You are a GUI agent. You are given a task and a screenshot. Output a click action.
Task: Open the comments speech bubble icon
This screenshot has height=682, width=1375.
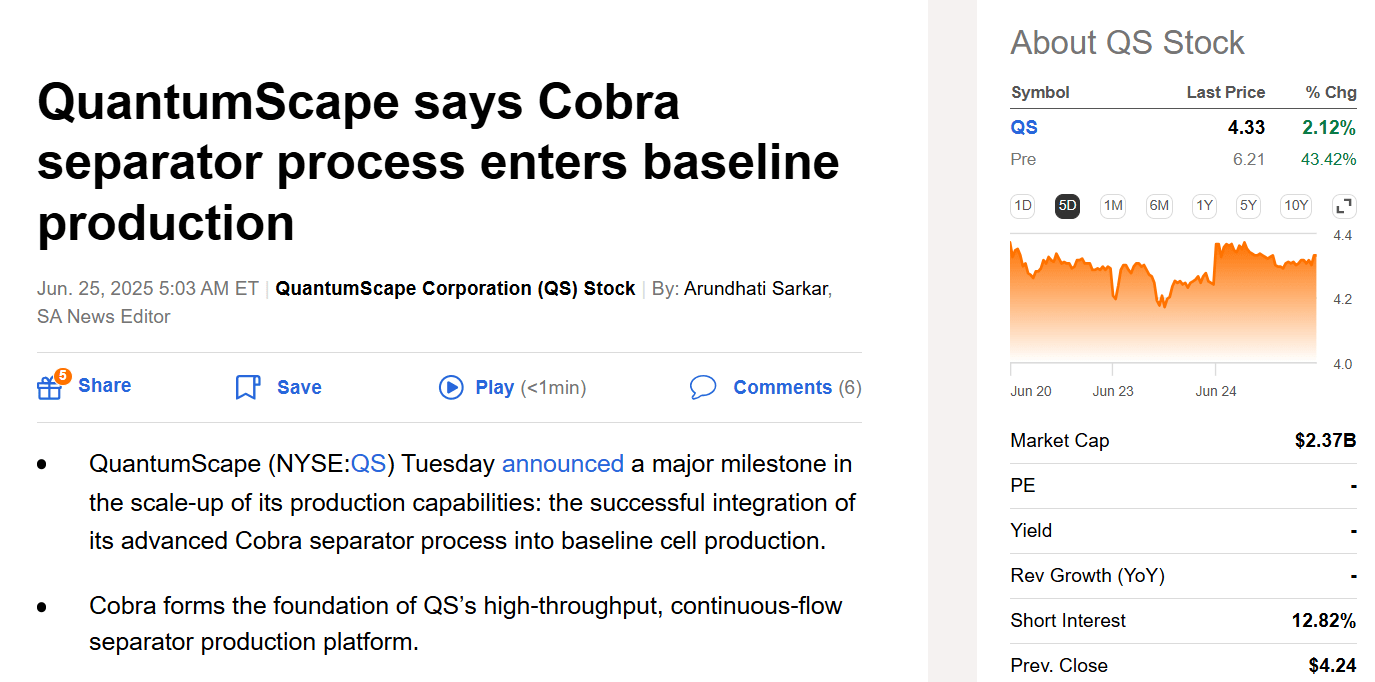[704, 387]
